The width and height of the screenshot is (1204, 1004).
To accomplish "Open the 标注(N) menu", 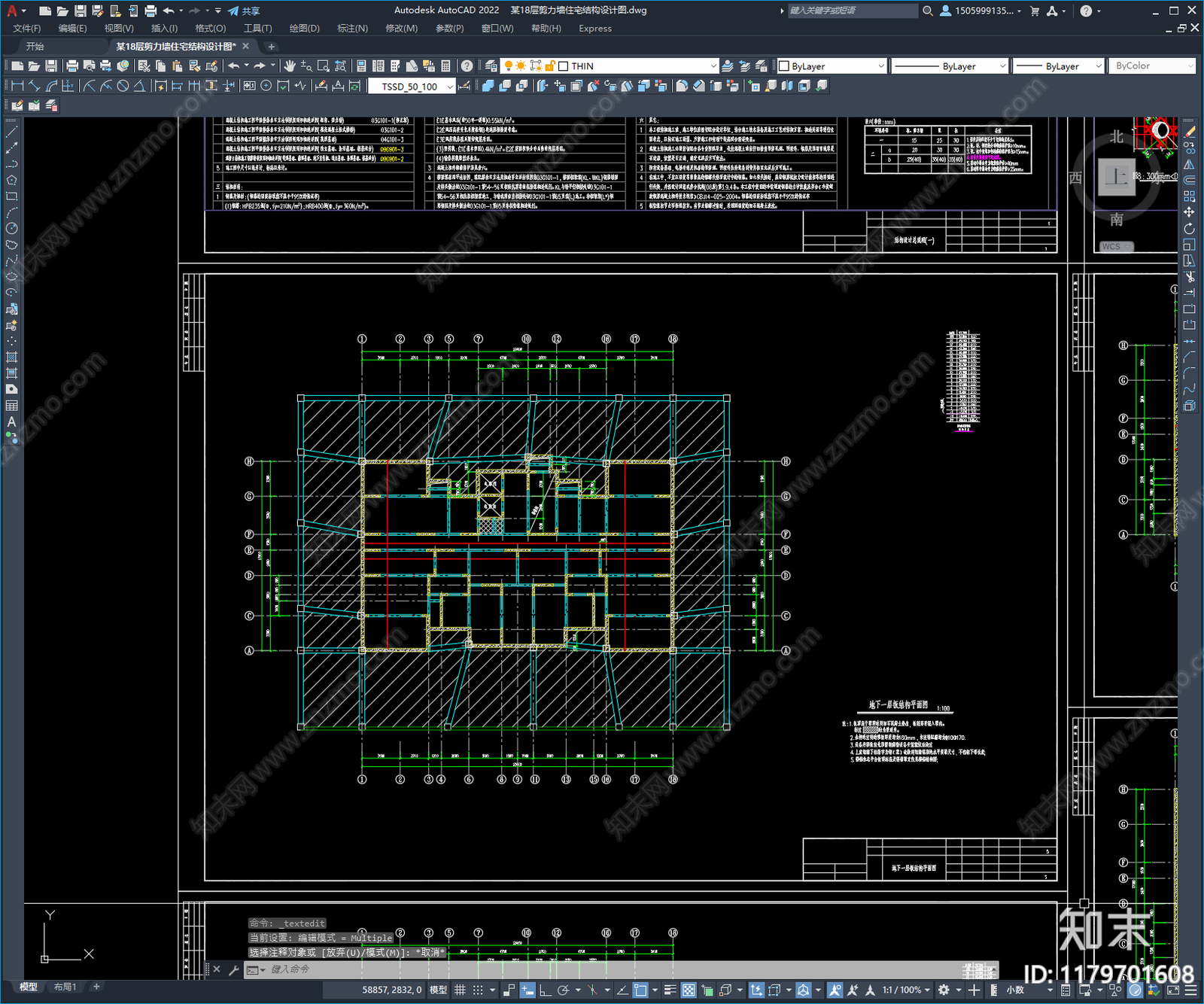I will 352,28.
